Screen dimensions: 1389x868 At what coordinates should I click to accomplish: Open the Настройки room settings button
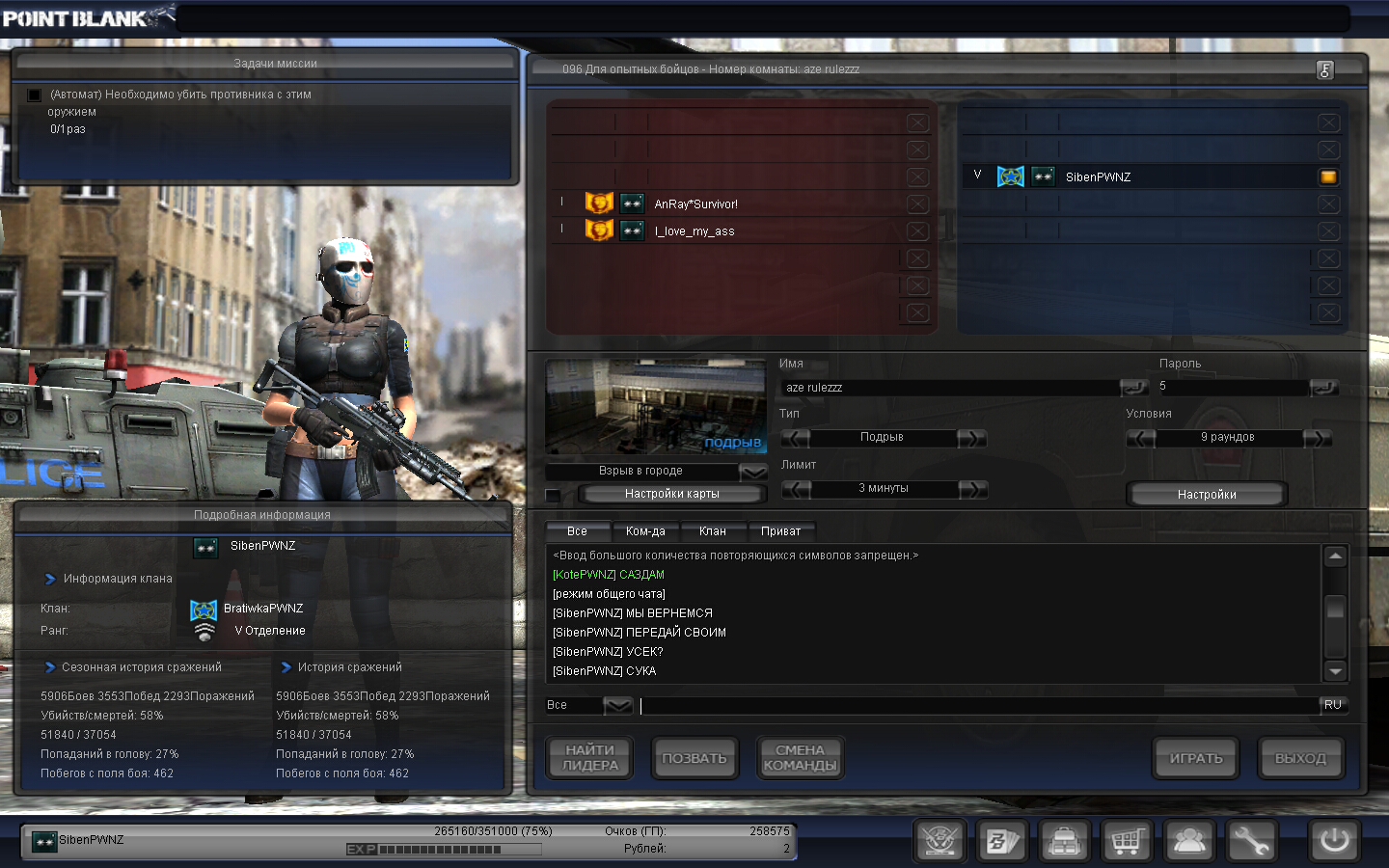(x=1207, y=494)
